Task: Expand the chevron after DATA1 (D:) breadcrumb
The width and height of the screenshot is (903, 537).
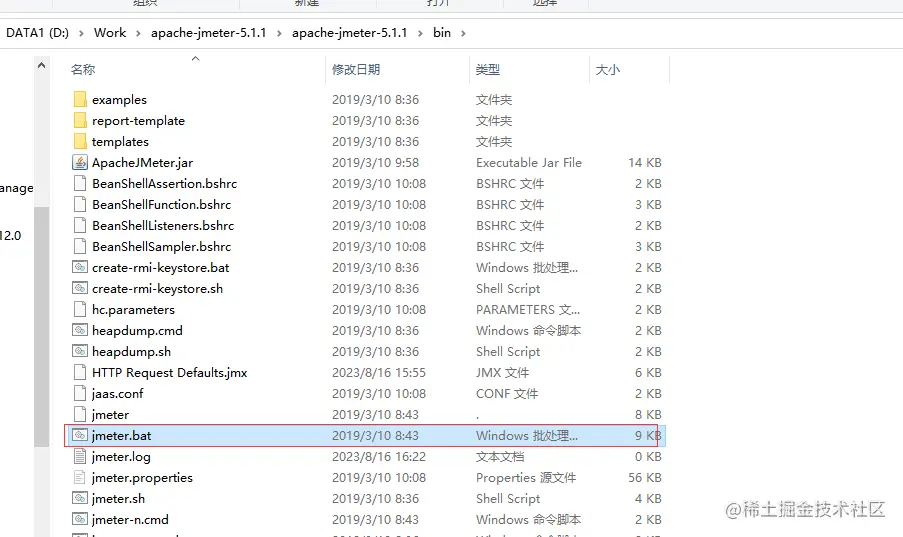Action: (81, 33)
